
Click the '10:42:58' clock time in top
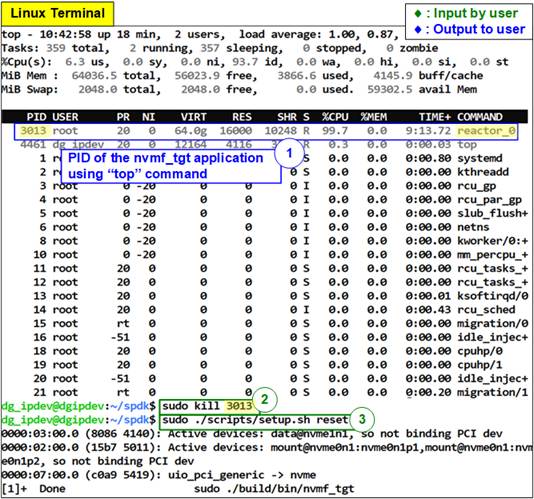65,34
